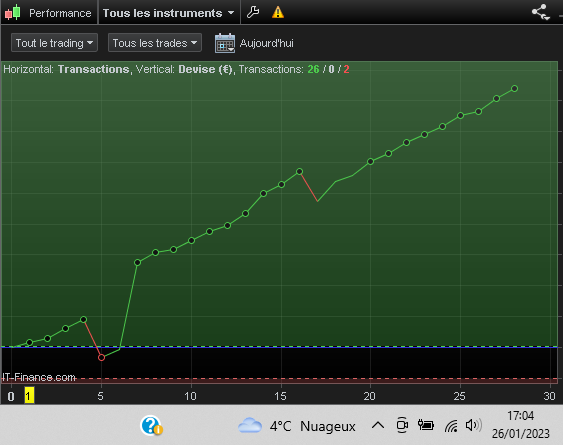Image resolution: width=563 pixels, height=445 pixels.
Task: Click the 'Devise (€)' vertical axis label
Action: 205,69
